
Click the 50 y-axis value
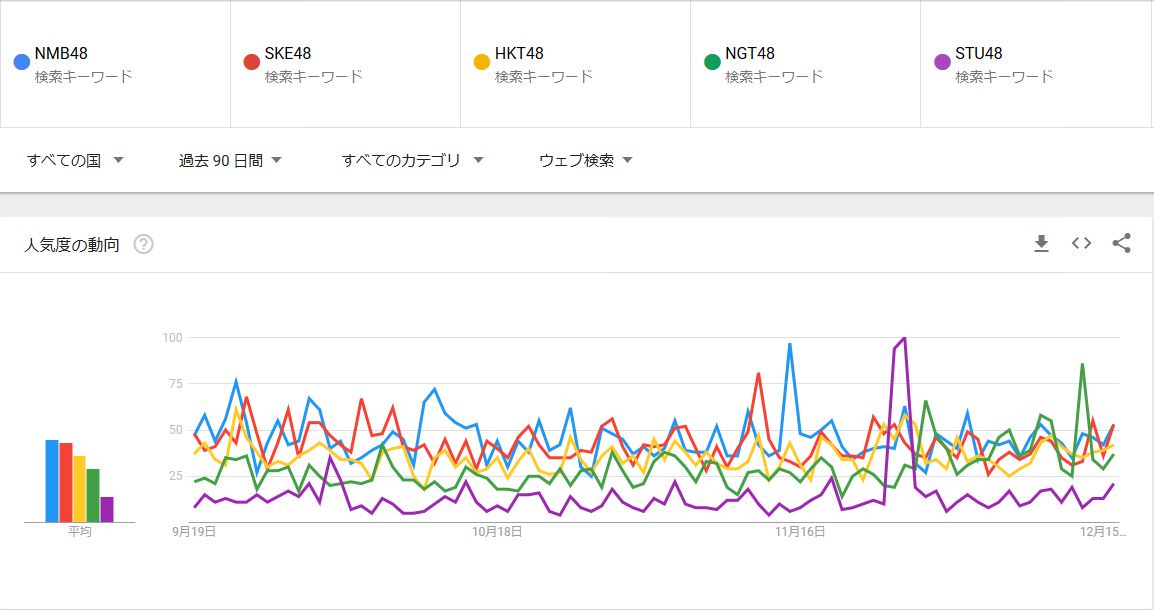click(x=175, y=430)
